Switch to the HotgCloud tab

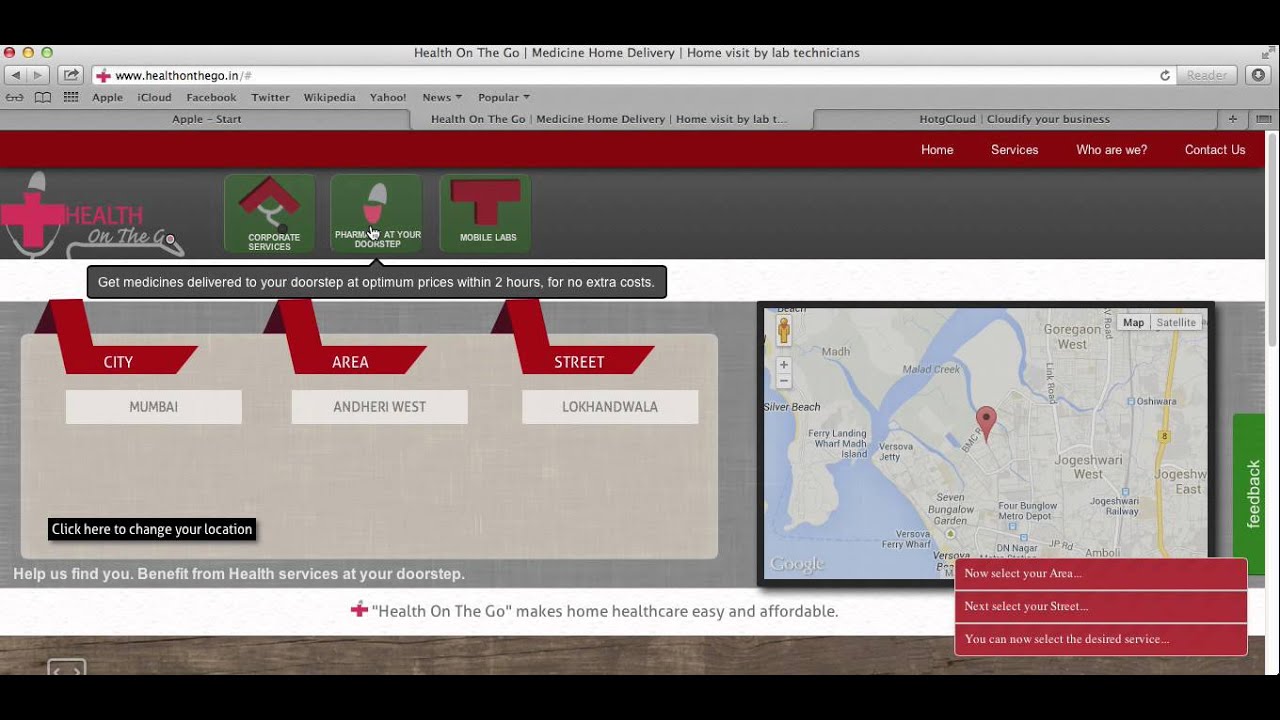point(1014,119)
